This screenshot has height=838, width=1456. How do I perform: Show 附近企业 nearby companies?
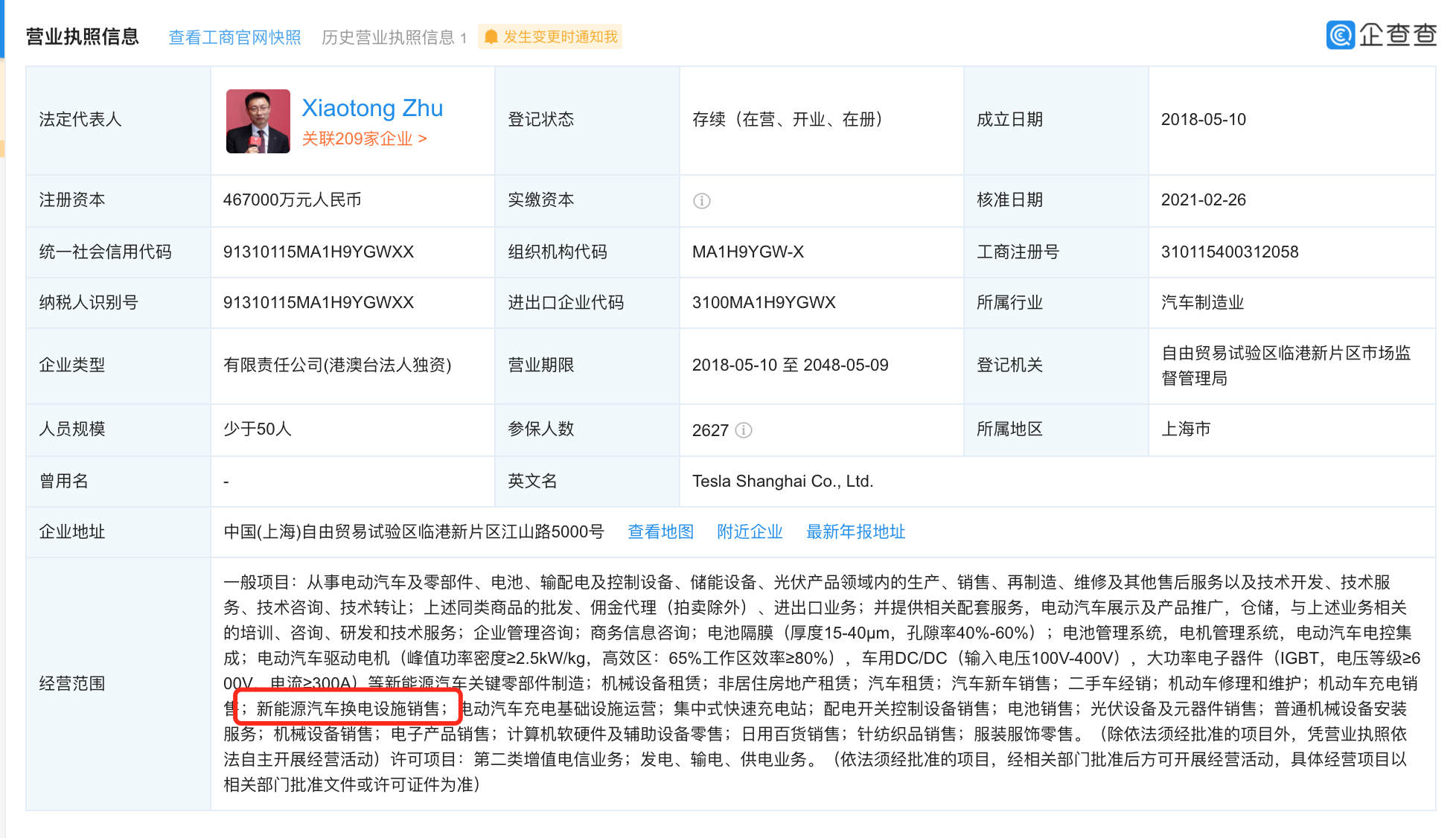tap(750, 531)
